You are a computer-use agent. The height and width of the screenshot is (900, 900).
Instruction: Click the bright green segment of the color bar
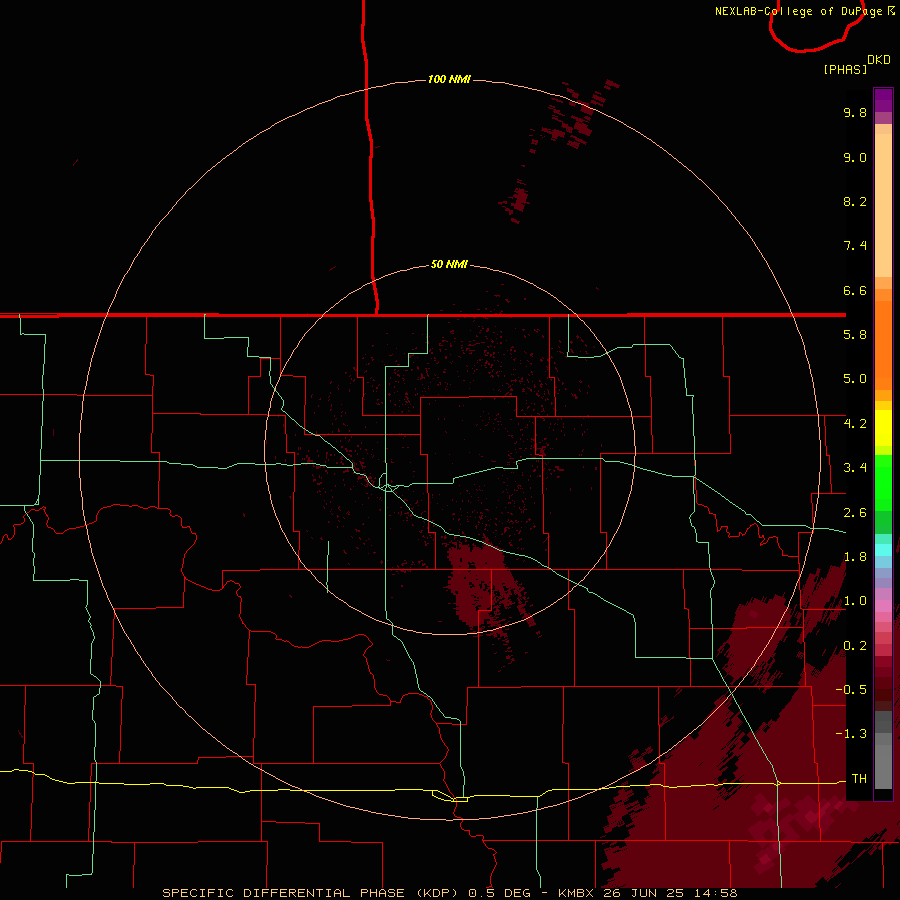click(883, 482)
